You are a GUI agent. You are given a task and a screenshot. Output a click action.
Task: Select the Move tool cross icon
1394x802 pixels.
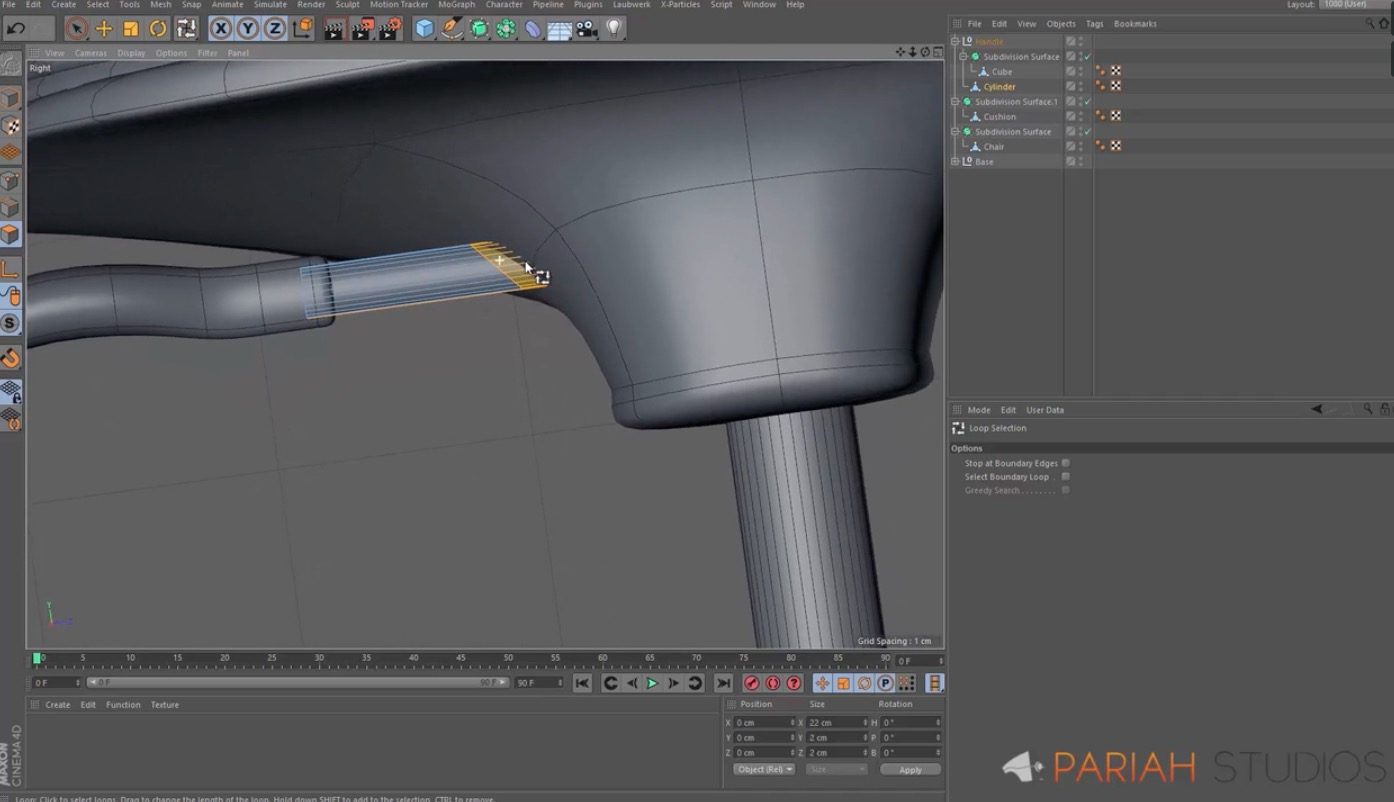(x=104, y=28)
